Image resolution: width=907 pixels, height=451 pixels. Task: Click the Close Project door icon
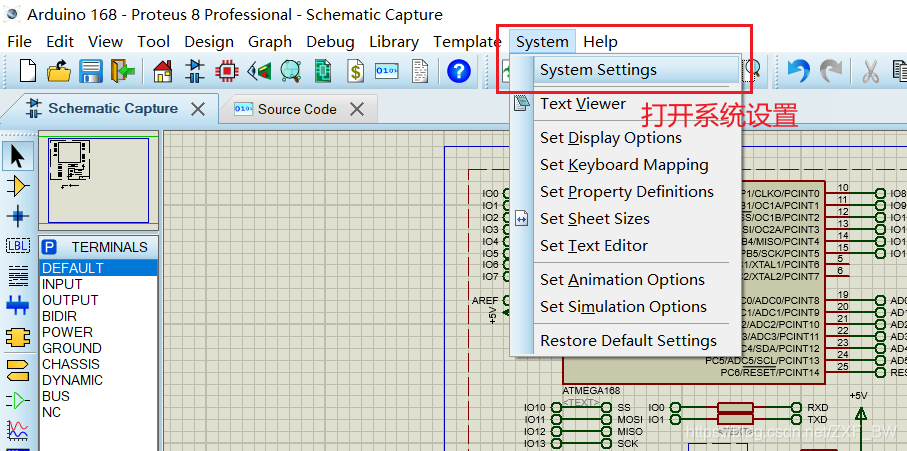click(123, 71)
